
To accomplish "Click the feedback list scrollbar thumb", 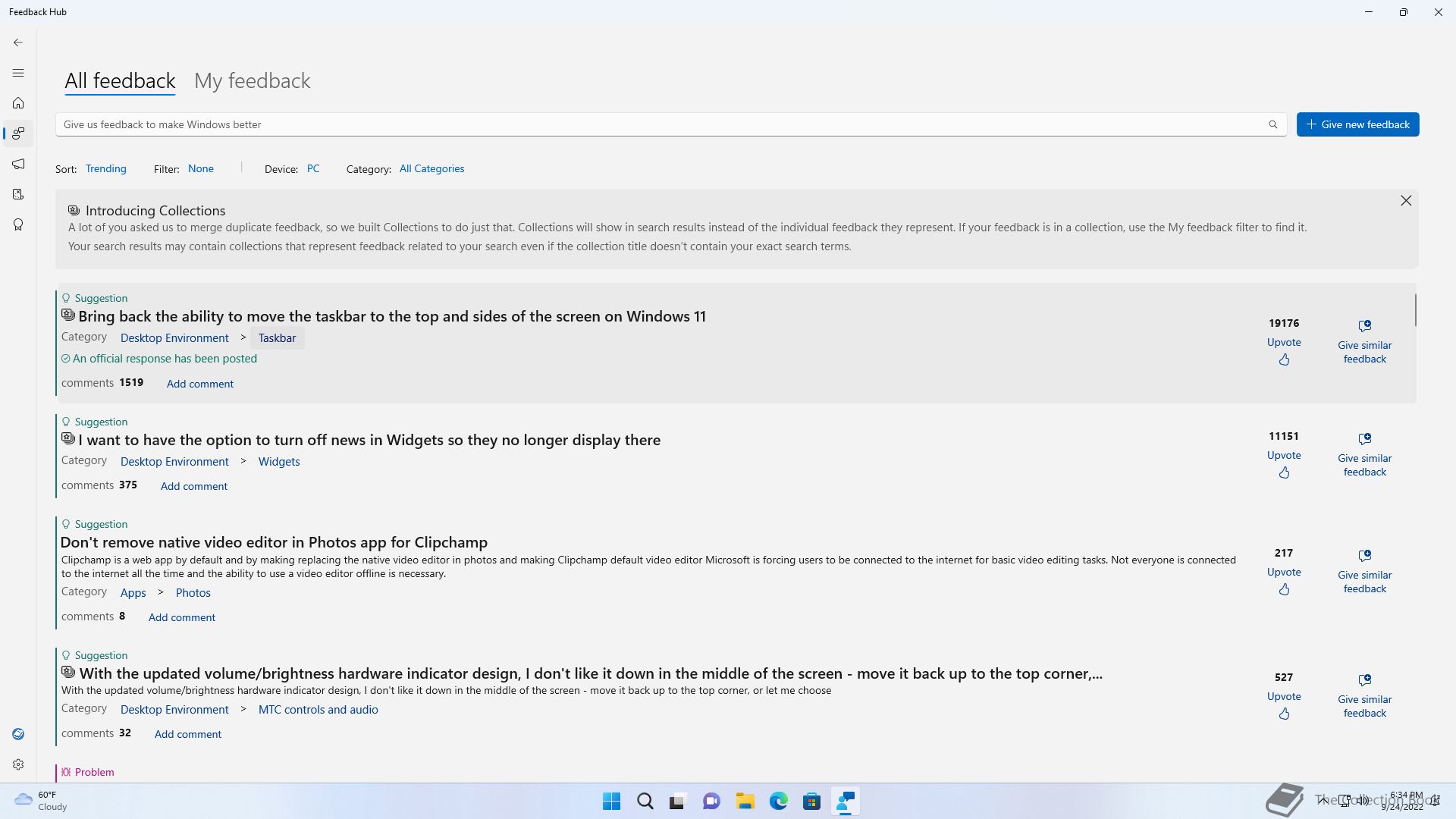I will pyautogui.click(x=1415, y=310).
